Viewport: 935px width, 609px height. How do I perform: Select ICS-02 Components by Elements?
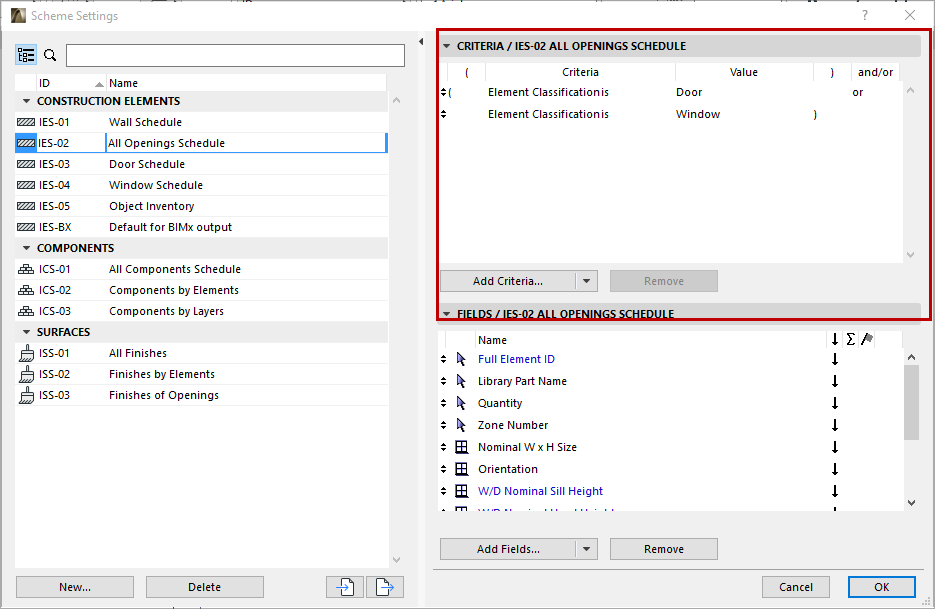click(x=201, y=290)
